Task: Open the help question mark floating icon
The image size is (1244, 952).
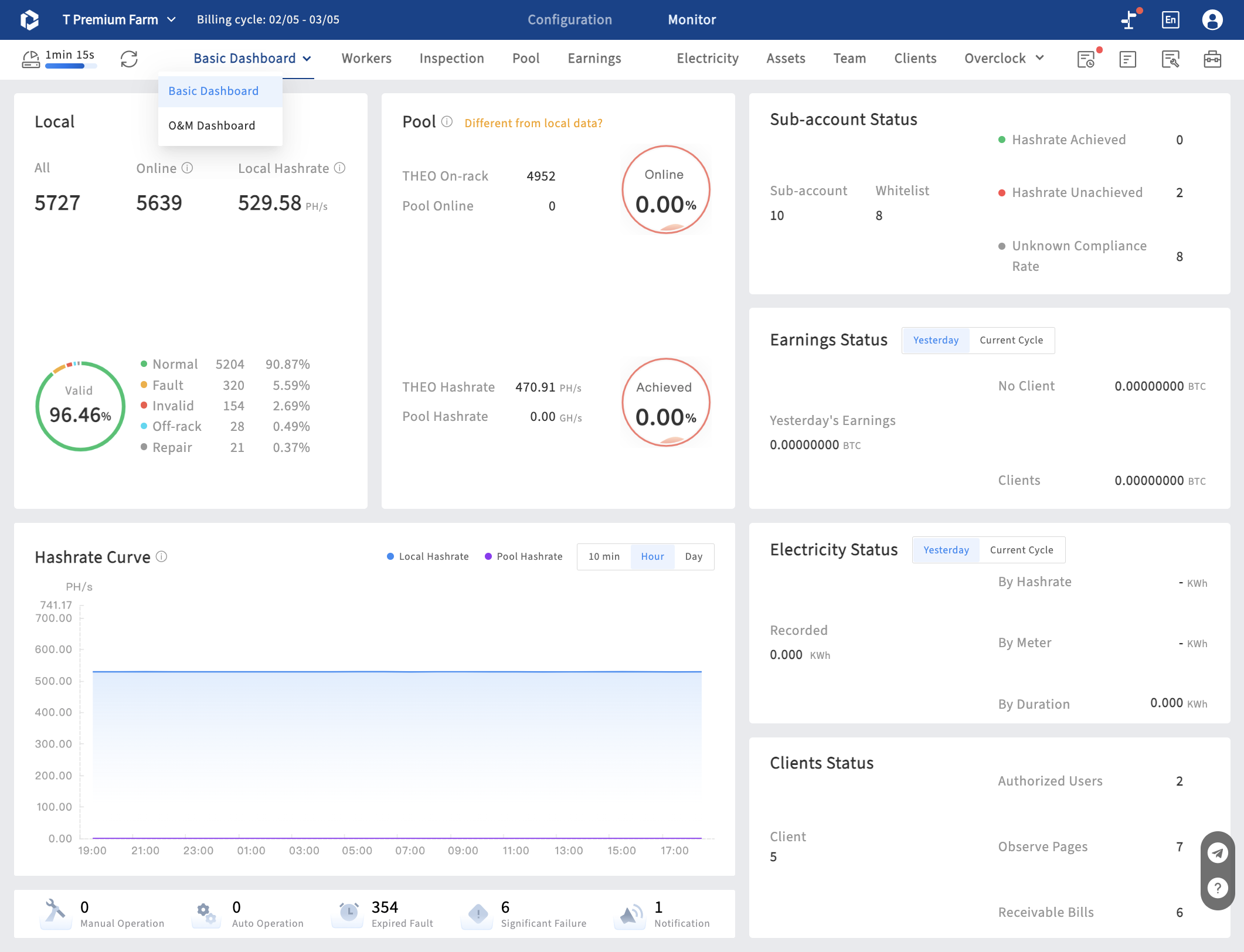Action: (1218, 888)
